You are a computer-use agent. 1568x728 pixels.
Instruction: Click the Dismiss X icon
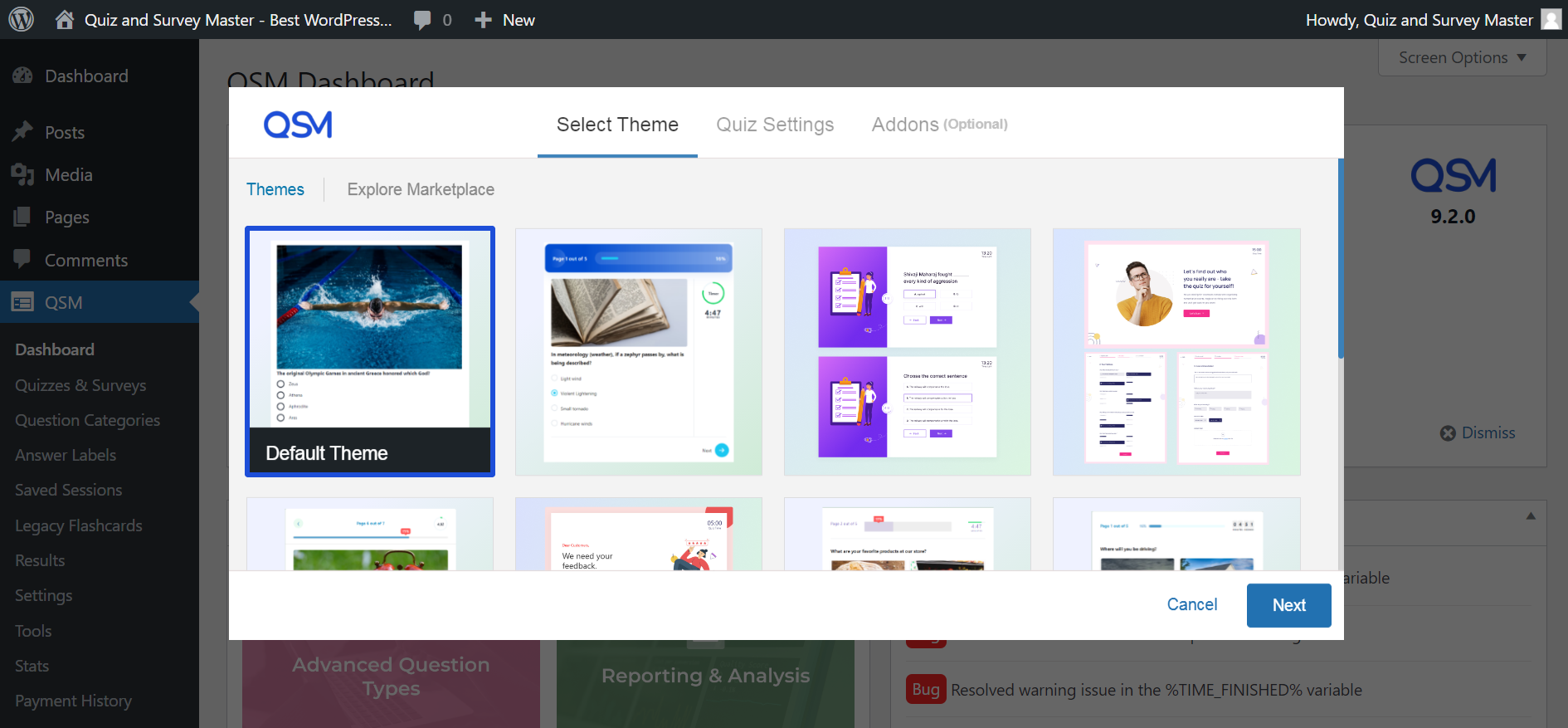click(x=1448, y=433)
